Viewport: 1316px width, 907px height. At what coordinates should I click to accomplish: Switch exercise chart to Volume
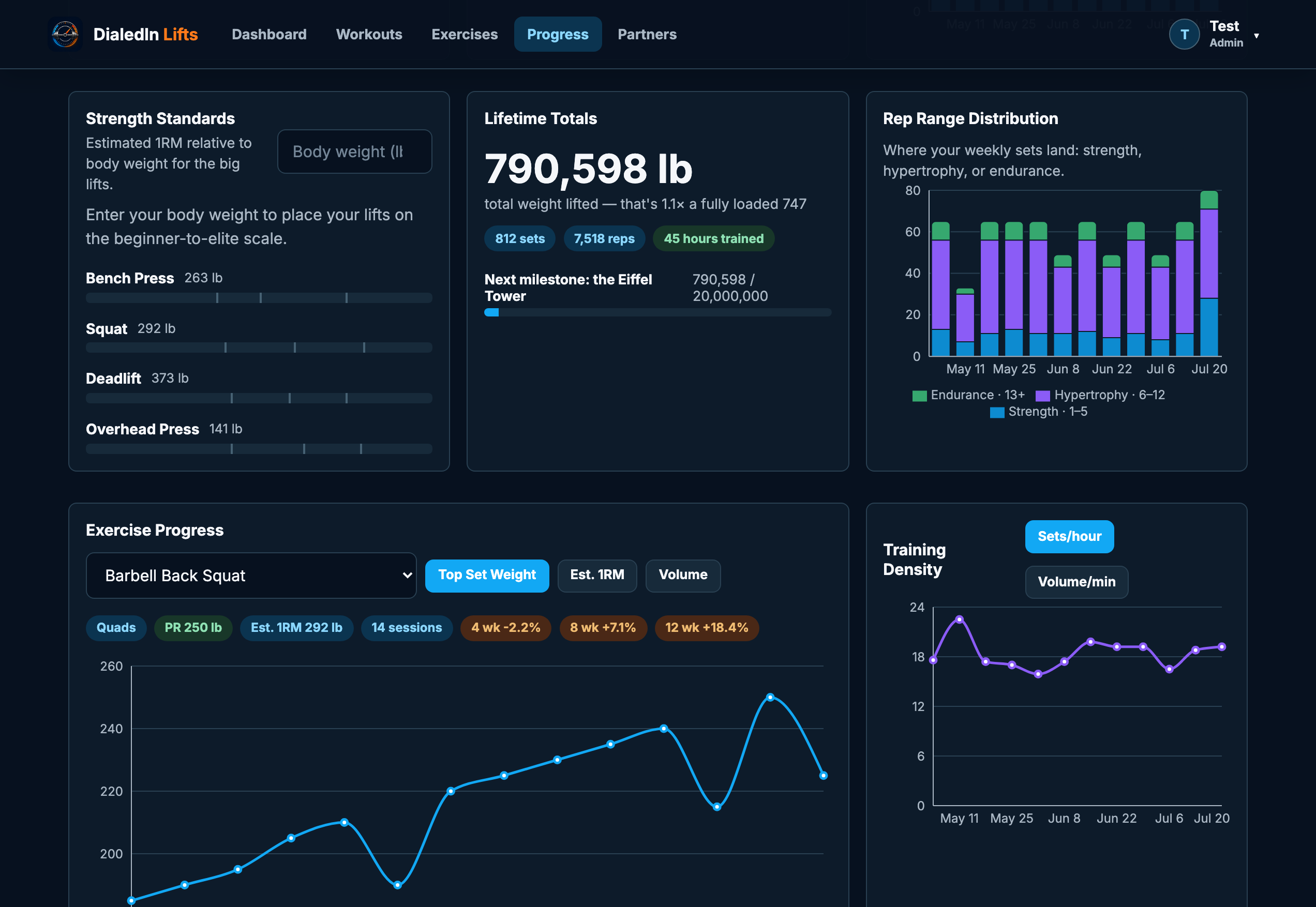coord(683,575)
